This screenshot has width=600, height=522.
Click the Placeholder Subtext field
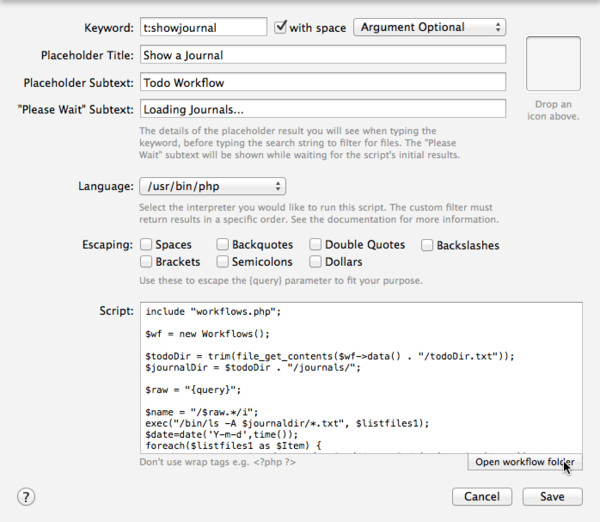point(323,82)
